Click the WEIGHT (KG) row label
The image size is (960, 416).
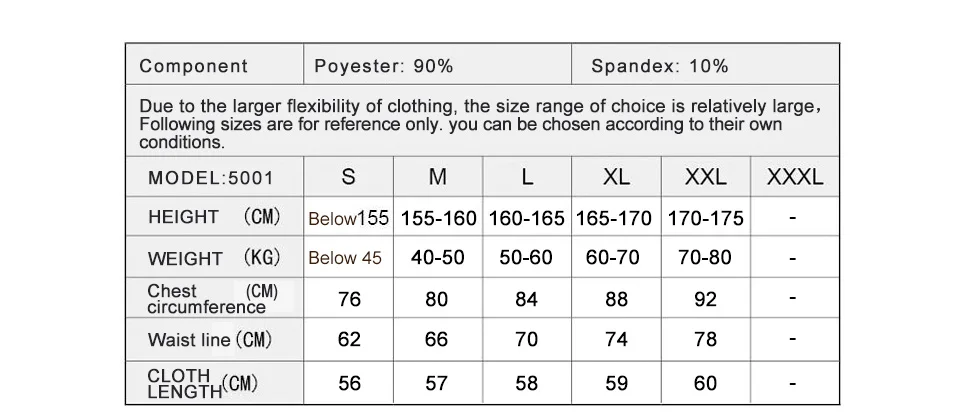(214, 257)
